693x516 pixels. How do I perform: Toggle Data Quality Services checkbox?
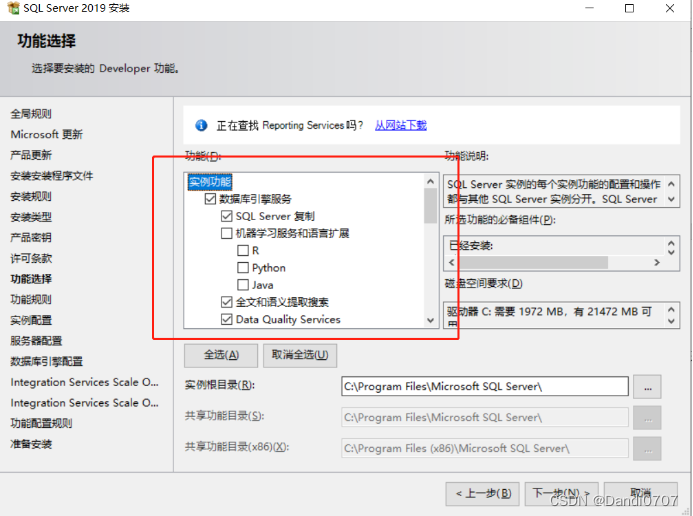(227, 319)
